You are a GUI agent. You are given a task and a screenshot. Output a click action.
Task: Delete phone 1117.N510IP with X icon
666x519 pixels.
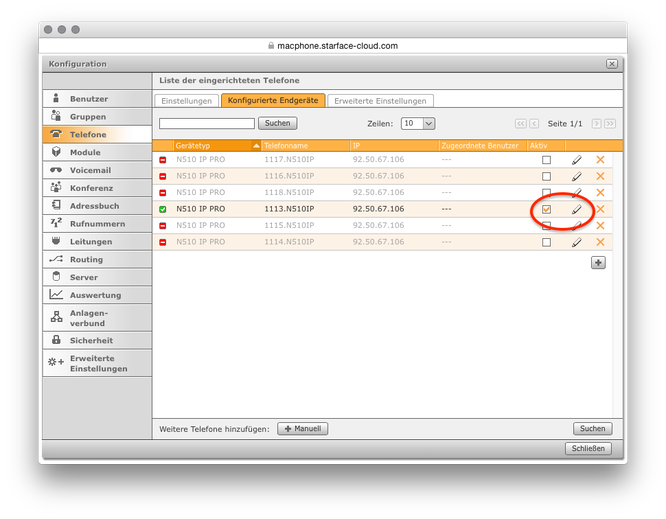click(600, 160)
